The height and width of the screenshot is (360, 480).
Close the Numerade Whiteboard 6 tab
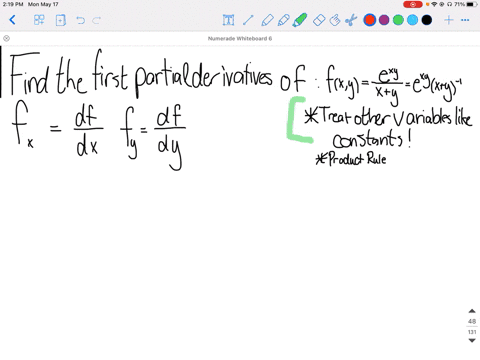click(6, 38)
